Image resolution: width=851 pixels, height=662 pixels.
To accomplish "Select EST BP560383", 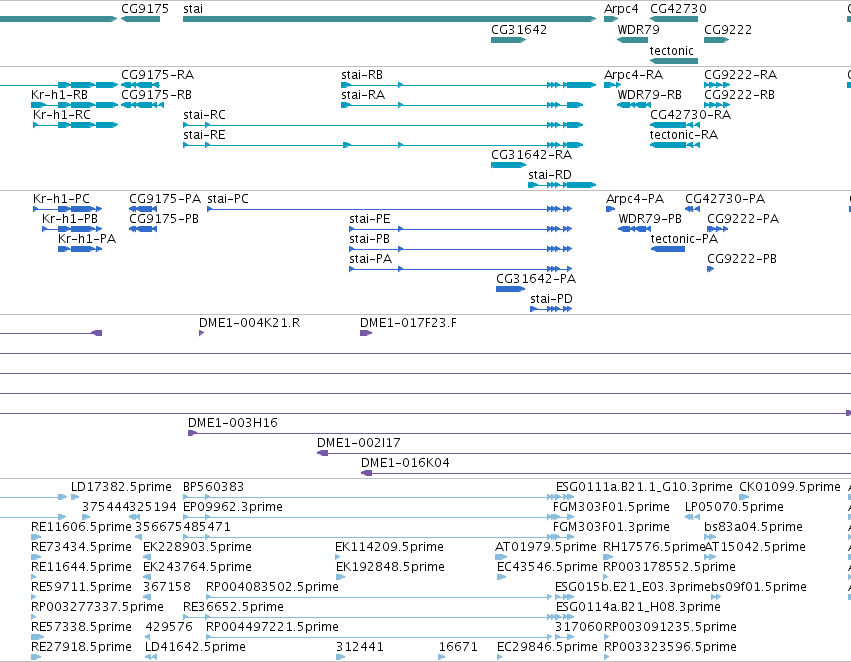I will 378,497.
